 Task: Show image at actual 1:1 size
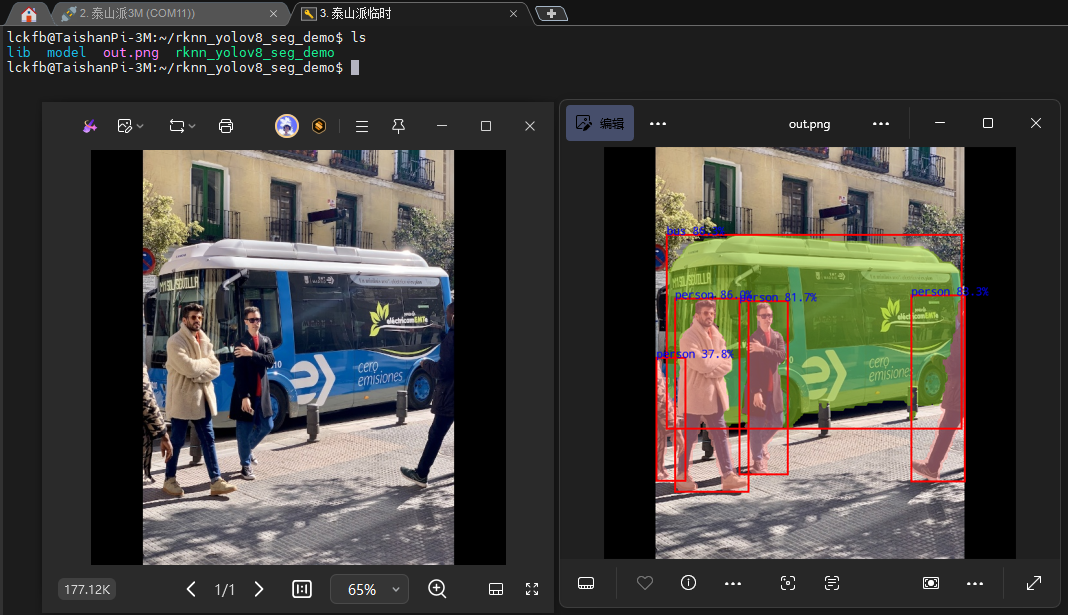(302, 589)
